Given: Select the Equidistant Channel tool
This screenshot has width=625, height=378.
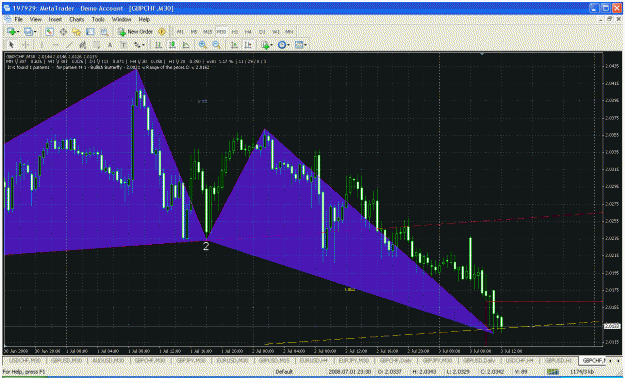Looking at the screenshot, I should coord(83,45).
